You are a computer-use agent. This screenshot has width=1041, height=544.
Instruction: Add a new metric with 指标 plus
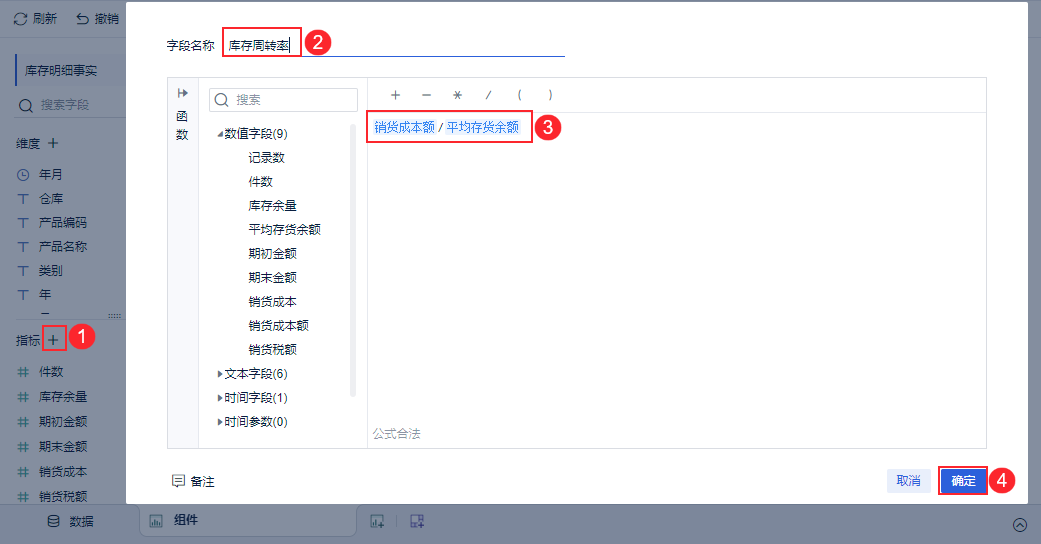pos(53,340)
